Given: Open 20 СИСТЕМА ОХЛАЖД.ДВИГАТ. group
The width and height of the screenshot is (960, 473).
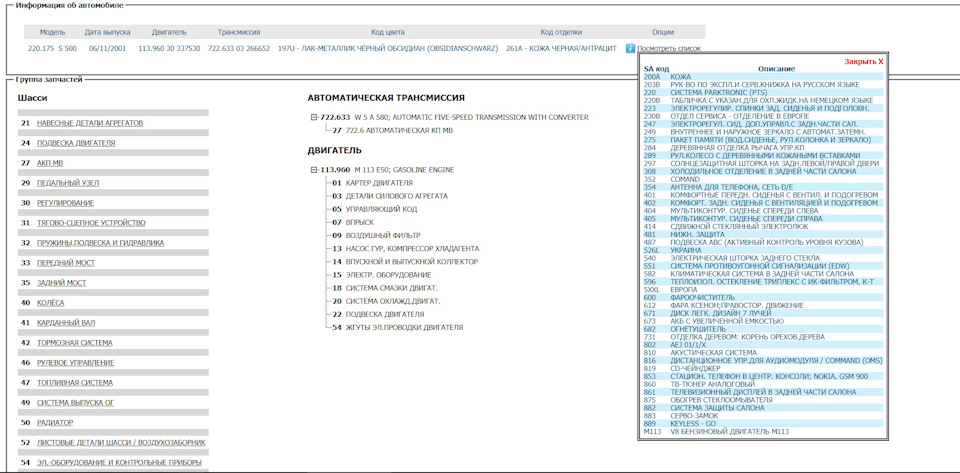Looking at the screenshot, I should [386, 301].
